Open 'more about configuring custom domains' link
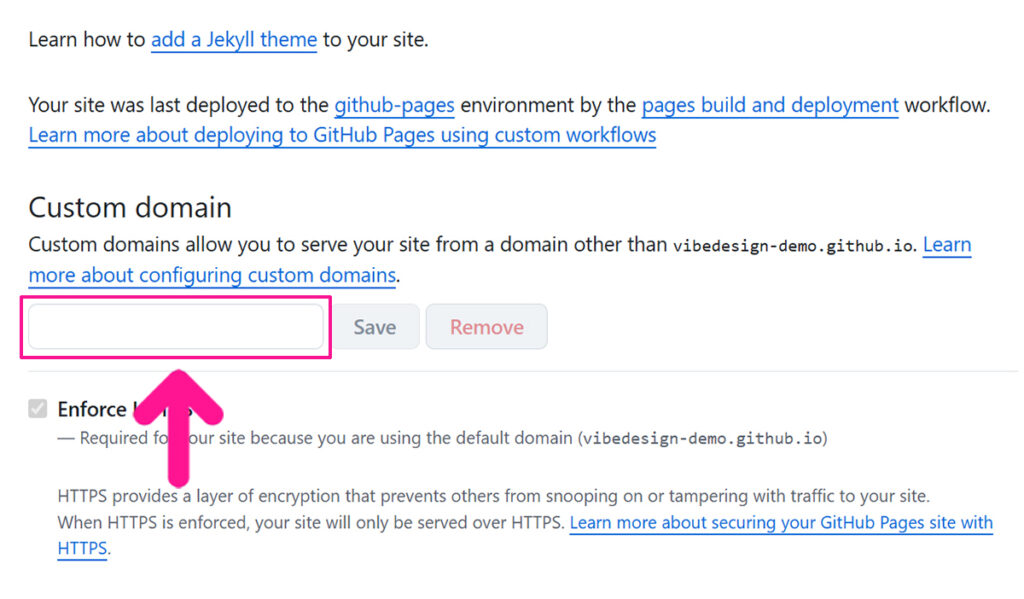The image size is (1024, 599). [x=212, y=275]
